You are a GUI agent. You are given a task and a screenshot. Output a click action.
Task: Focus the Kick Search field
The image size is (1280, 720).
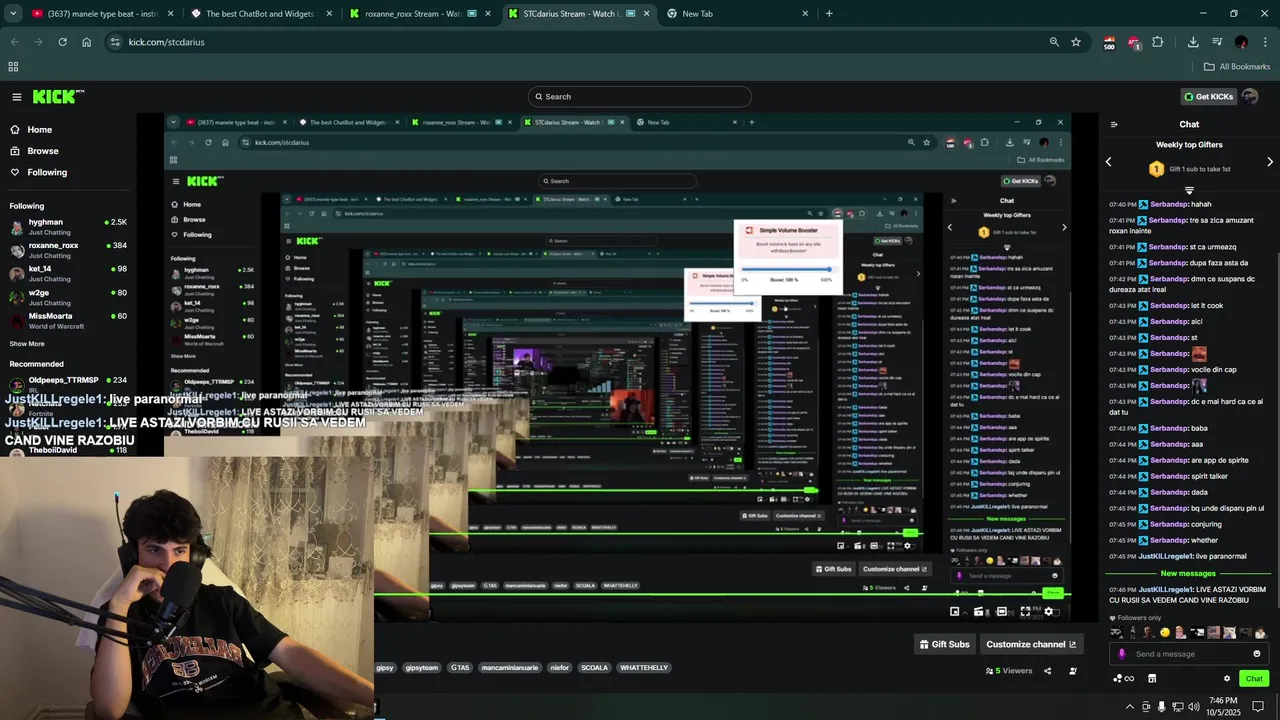[640, 97]
